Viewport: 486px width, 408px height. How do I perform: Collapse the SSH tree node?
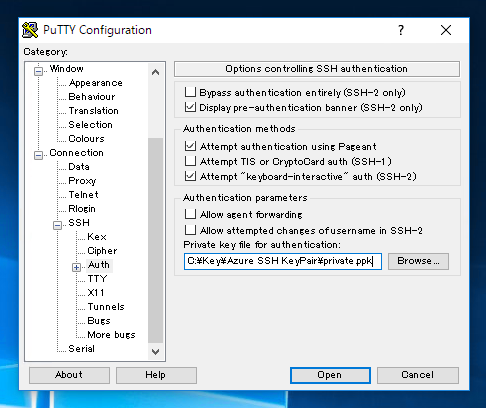(57, 225)
